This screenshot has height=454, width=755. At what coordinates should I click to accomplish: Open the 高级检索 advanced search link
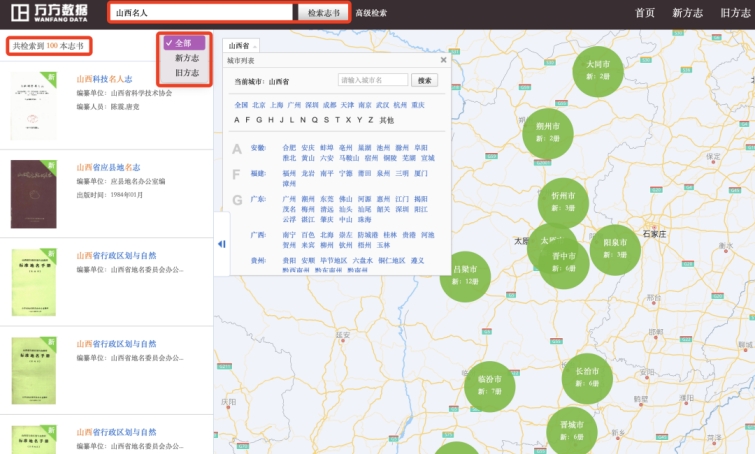pos(371,13)
